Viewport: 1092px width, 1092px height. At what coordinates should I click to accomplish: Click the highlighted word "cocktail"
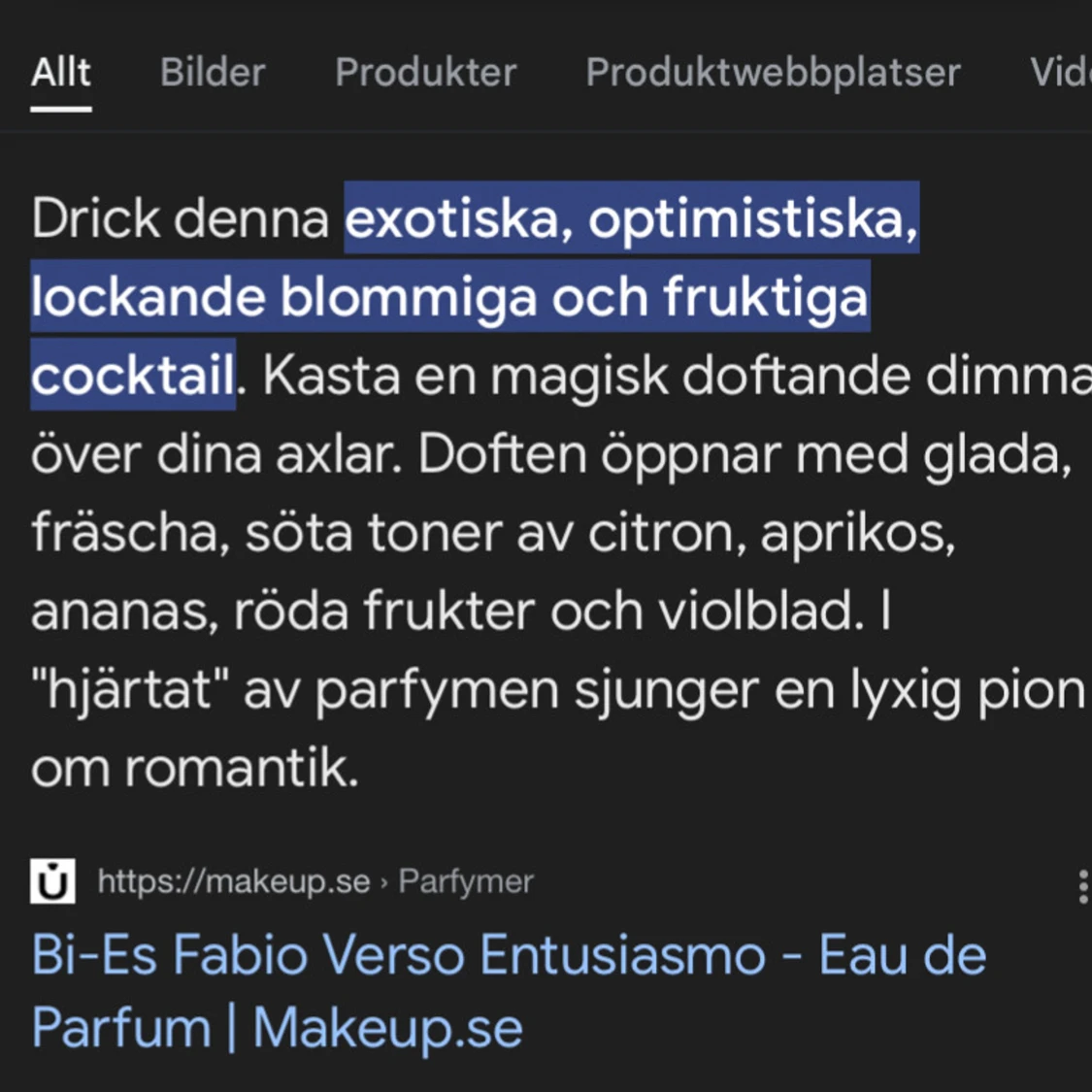tap(132, 376)
